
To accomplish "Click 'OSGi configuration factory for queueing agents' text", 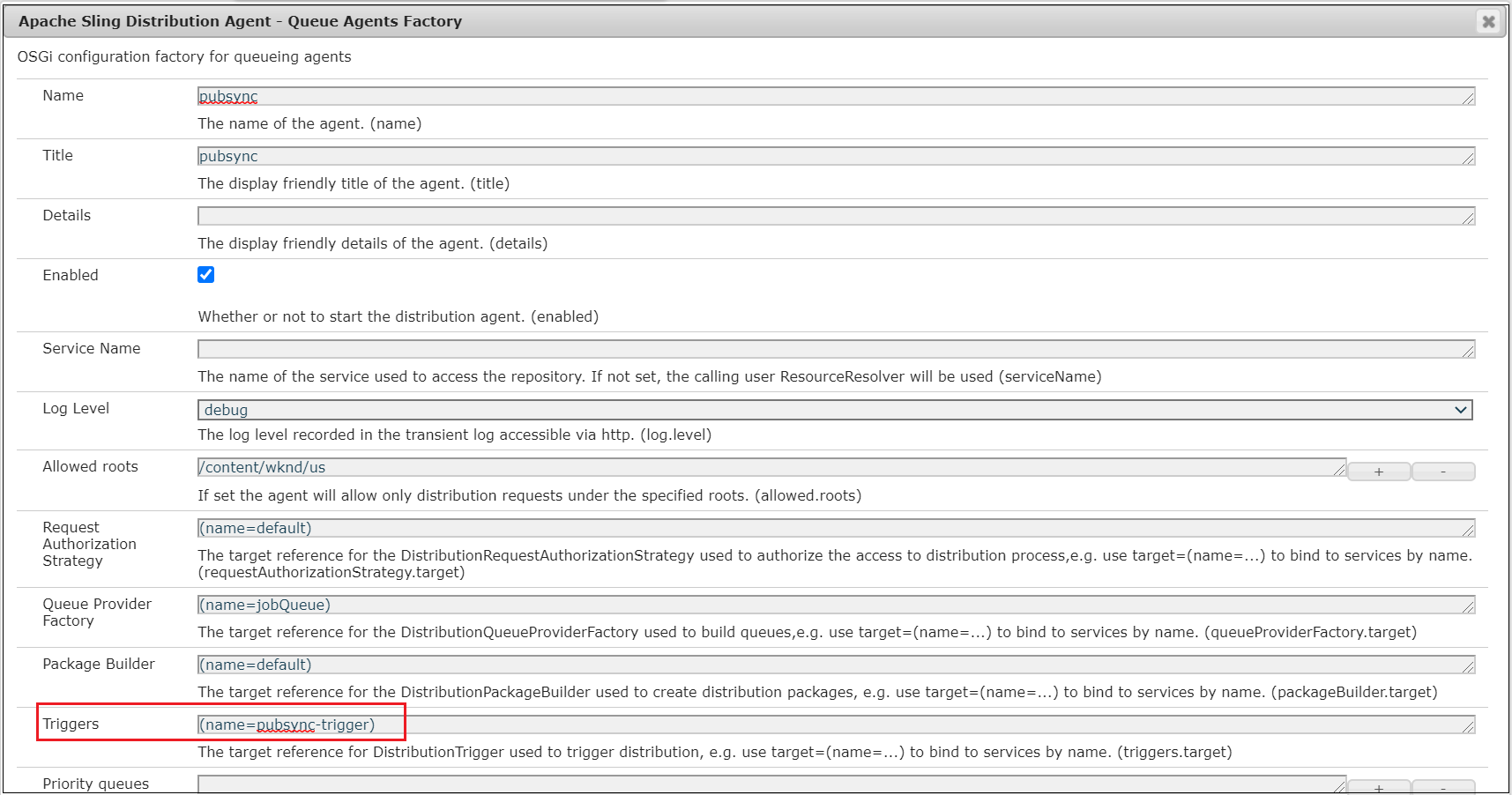I will pyautogui.click(x=184, y=56).
